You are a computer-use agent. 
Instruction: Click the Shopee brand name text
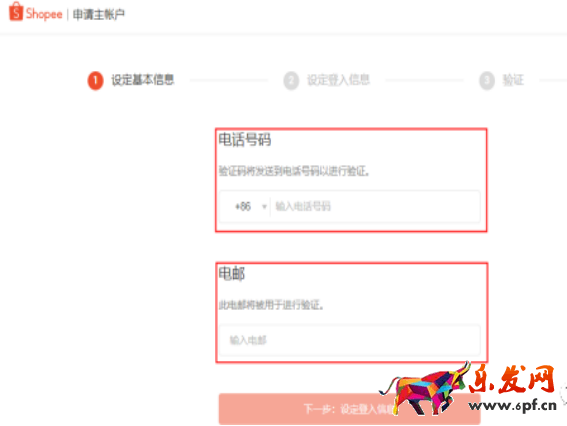[44, 14]
